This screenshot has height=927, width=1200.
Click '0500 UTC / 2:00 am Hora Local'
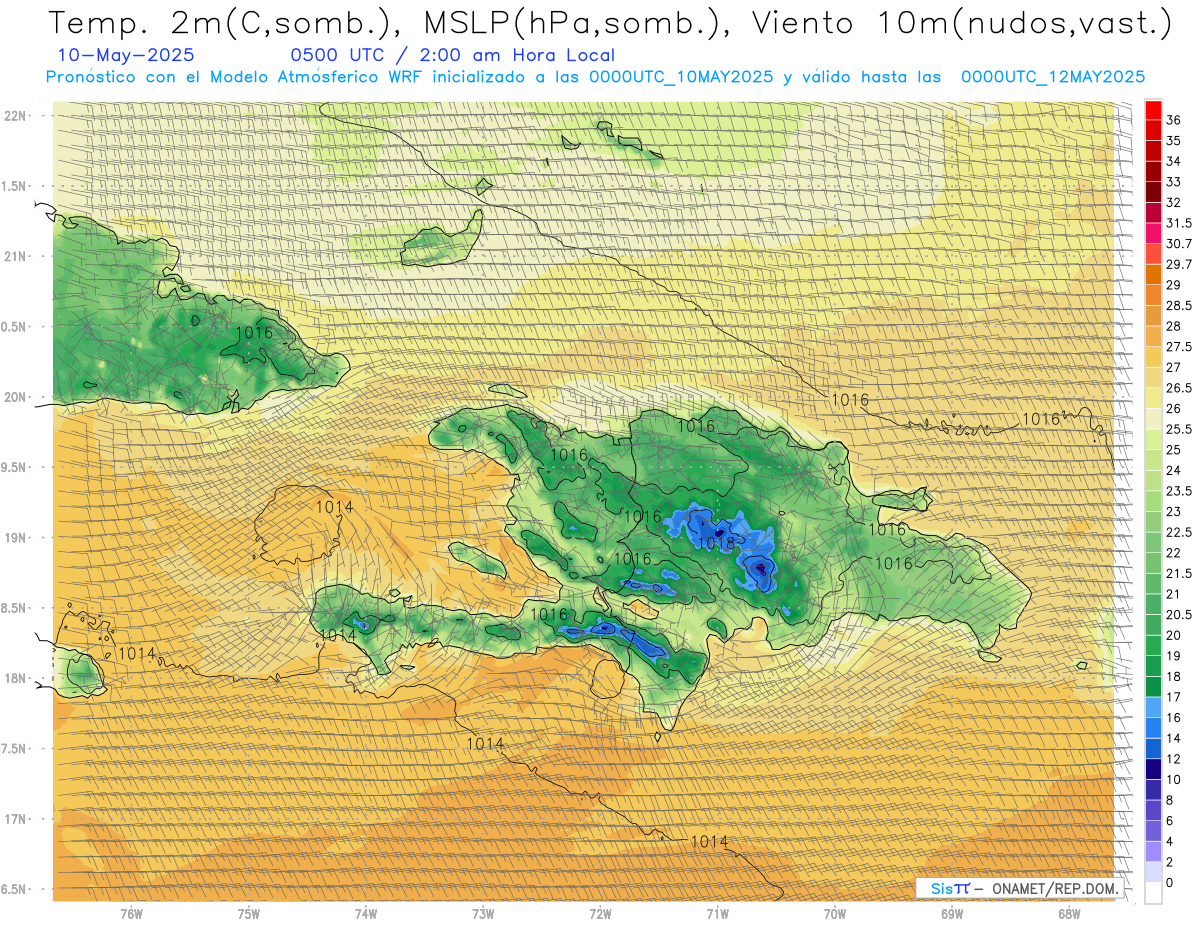coord(452,56)
